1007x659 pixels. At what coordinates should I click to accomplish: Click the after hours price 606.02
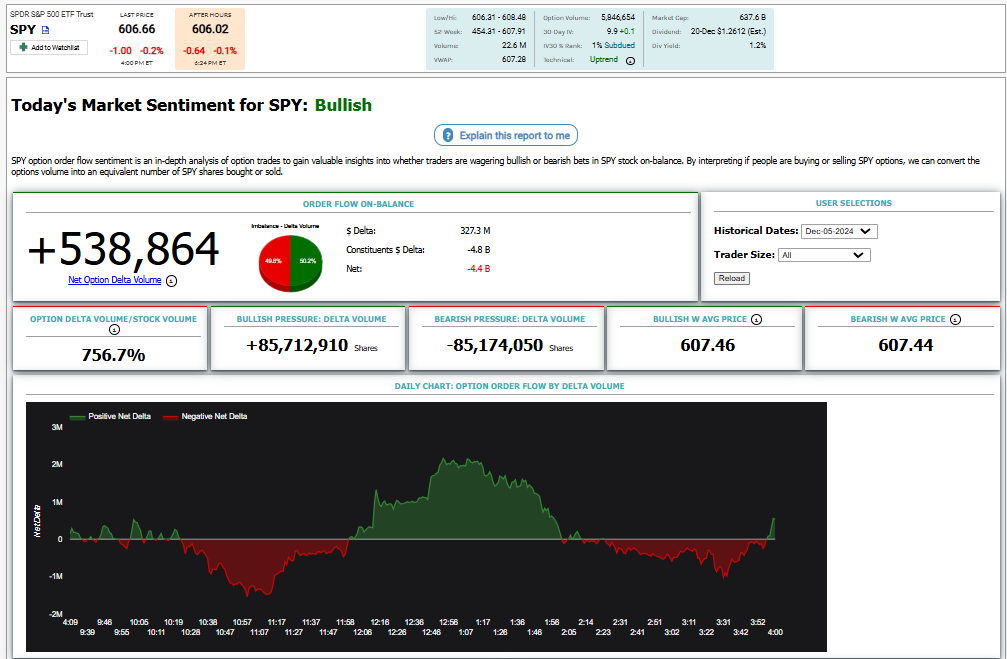(210, 30)
